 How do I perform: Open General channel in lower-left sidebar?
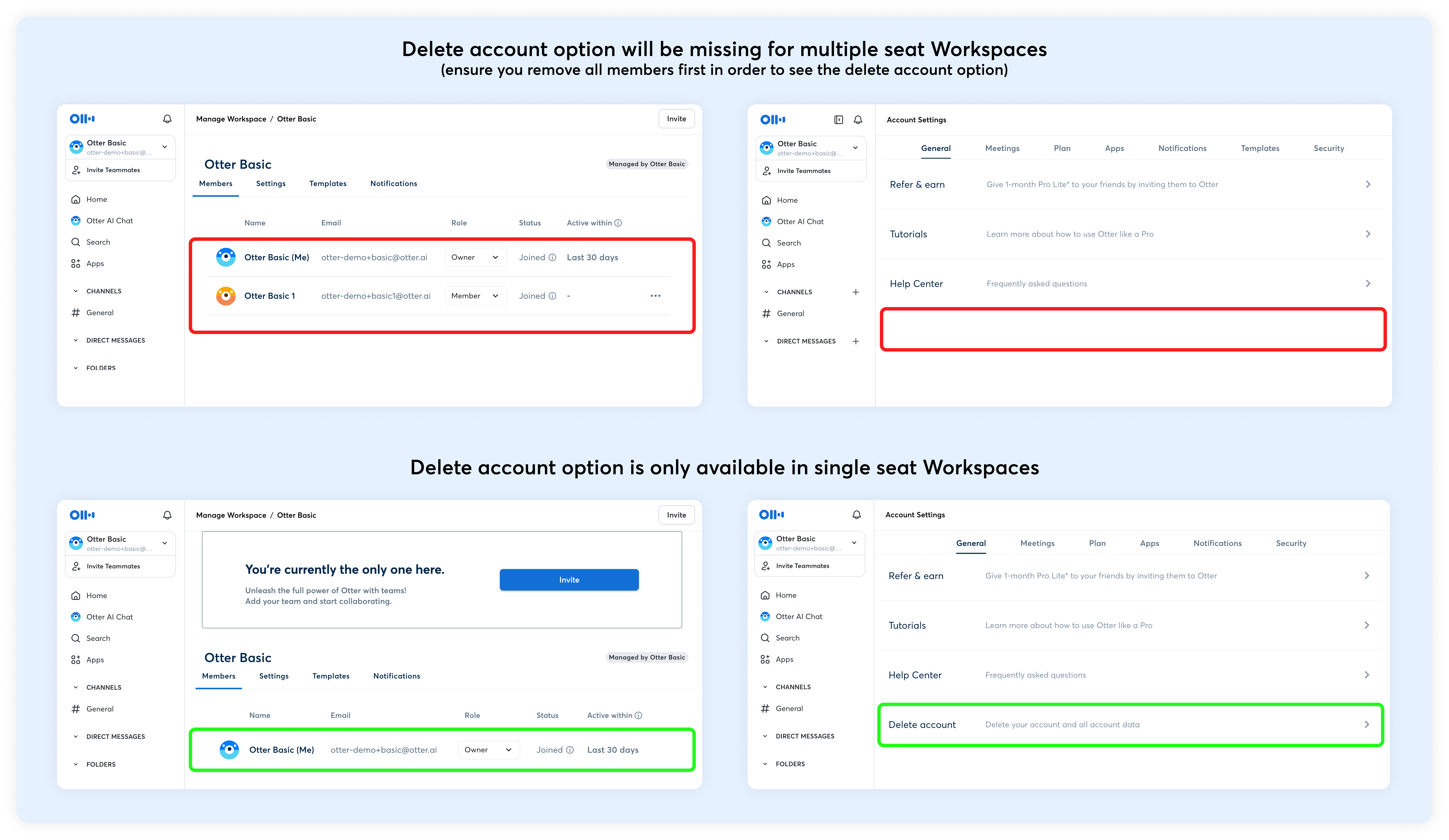[x=100, y=709]
